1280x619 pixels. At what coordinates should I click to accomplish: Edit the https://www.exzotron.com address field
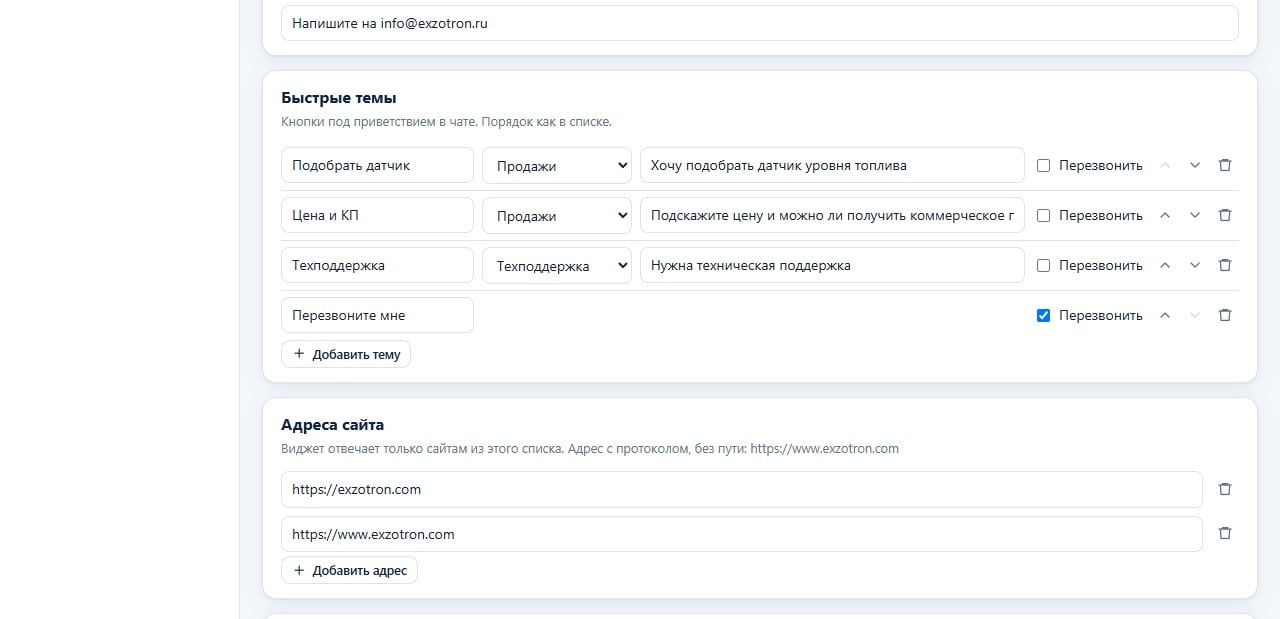[742, 534]
